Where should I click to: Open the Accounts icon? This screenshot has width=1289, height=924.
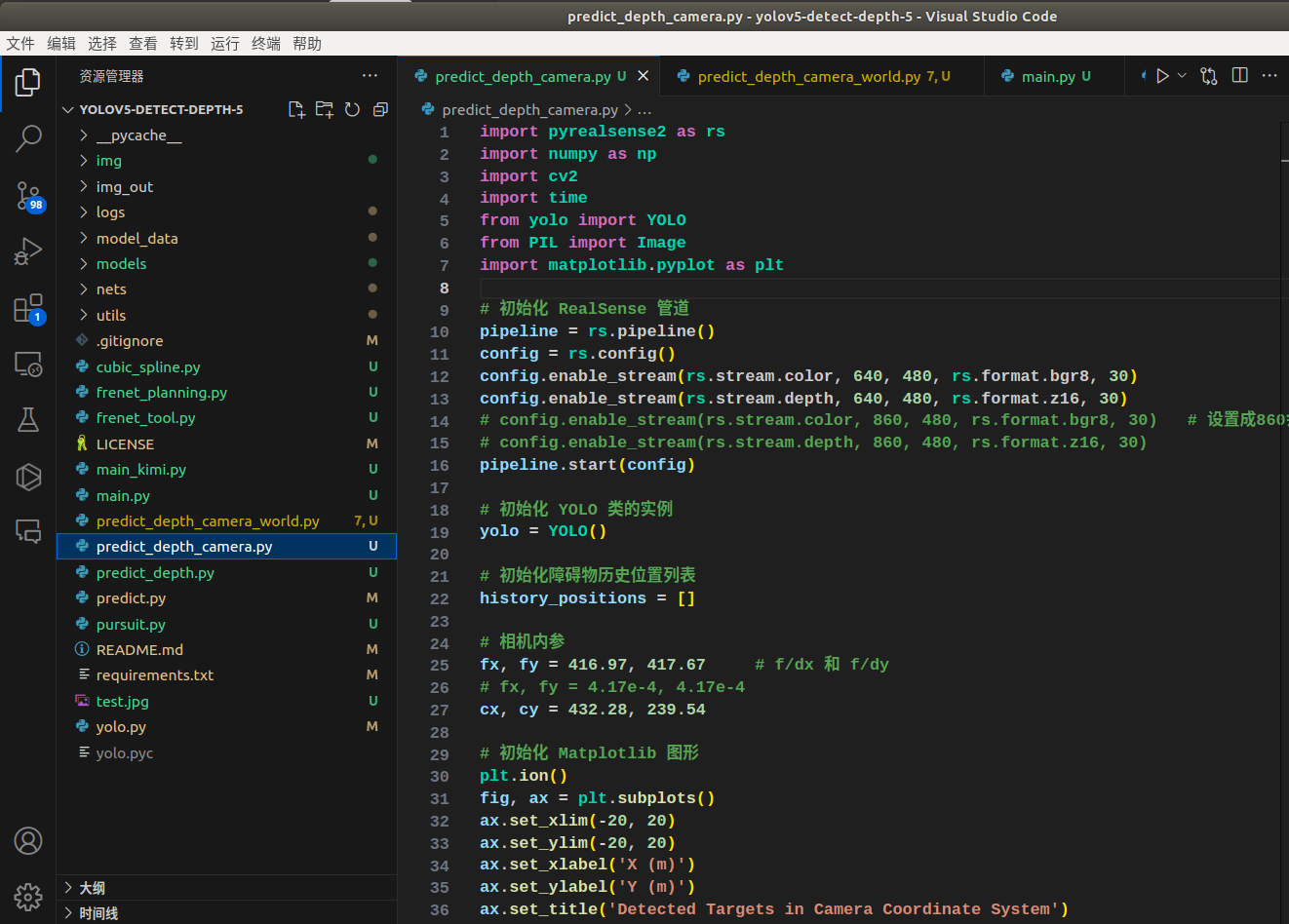pos(28,840)
